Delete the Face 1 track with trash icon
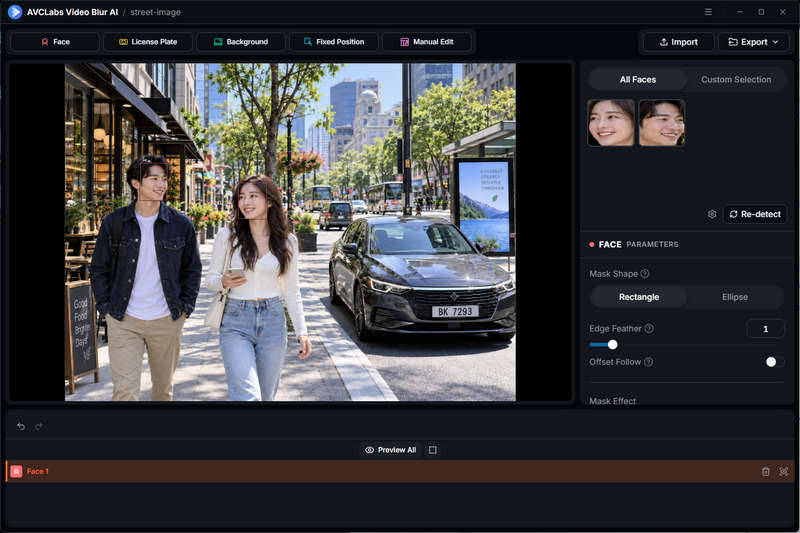The width and height of the screenshot is (800, 533). pos(765,471)
